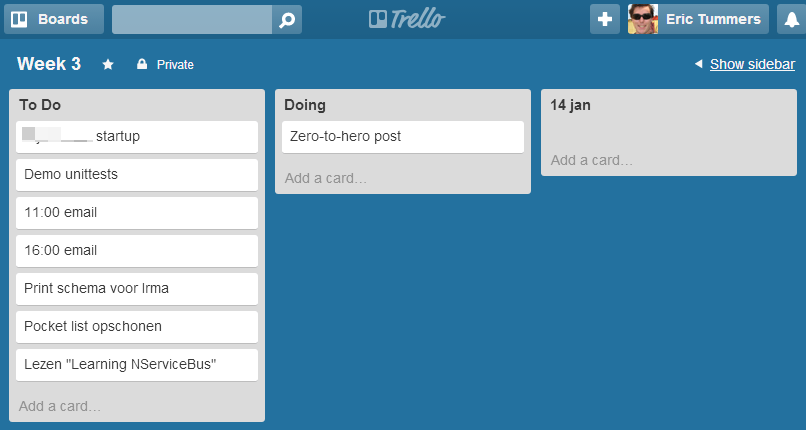This screenshot has height=430, width=806.
Task: Click the search magnifier icon
Action: (x=286, y=19)
